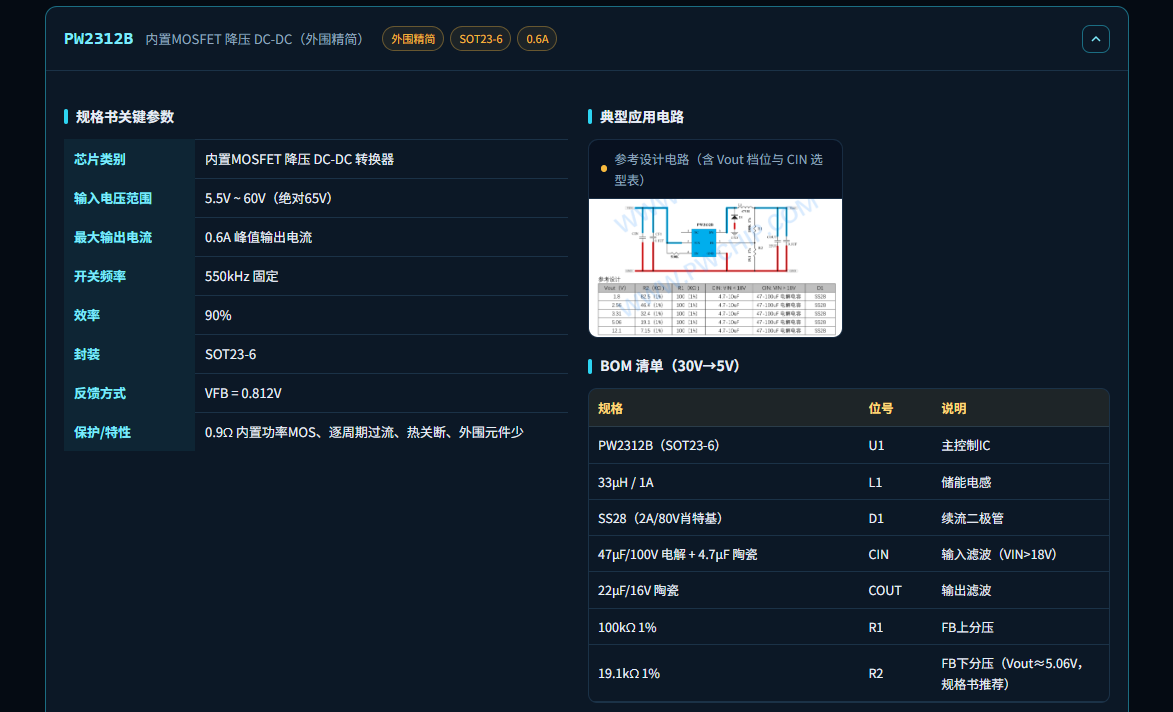Click the 输入滤波（VIN>18V）description cell
This screenshot has width=1173, height=712.
(x=999, y=554)
